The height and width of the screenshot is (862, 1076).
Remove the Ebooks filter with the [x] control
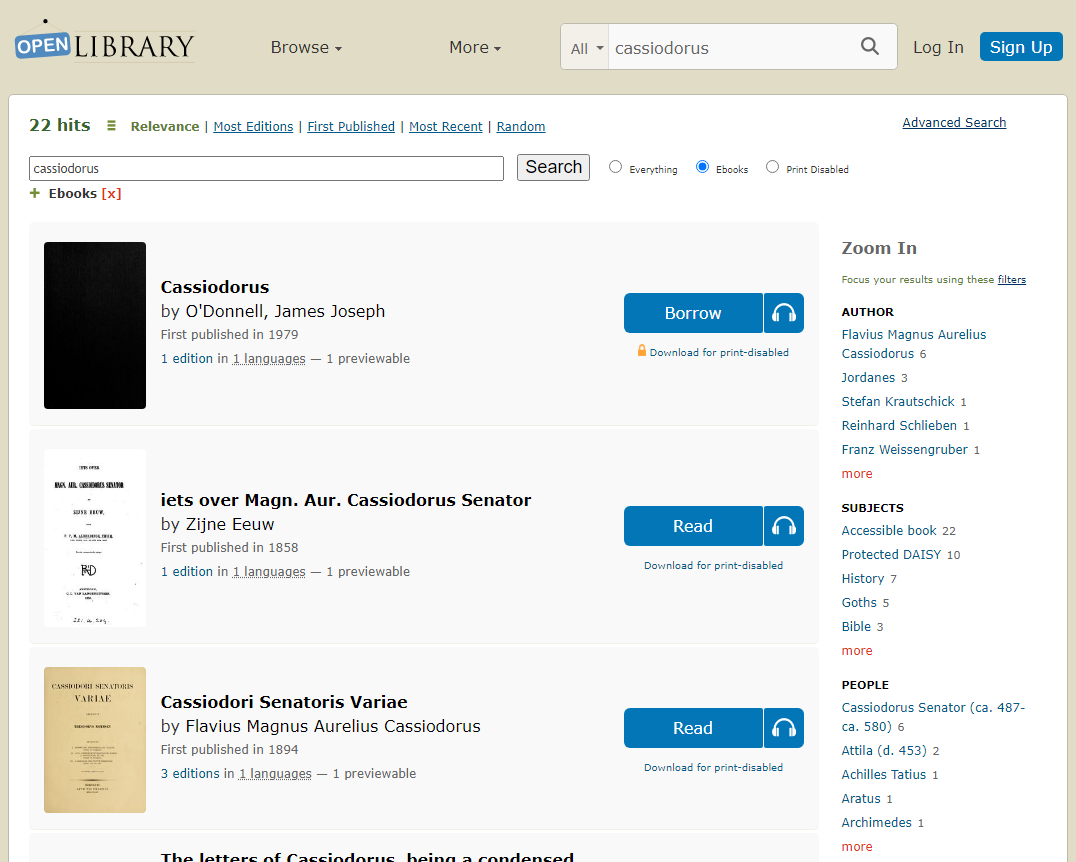point(113,193)
